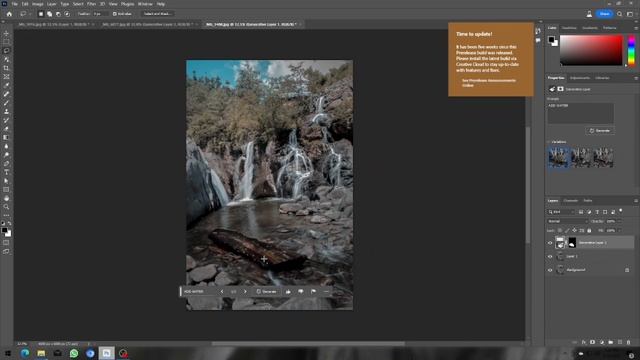Choose Subtract from Selection mode icon
Image resolution: width=640 pixels, height=360 pixels.
coord(58,14)
